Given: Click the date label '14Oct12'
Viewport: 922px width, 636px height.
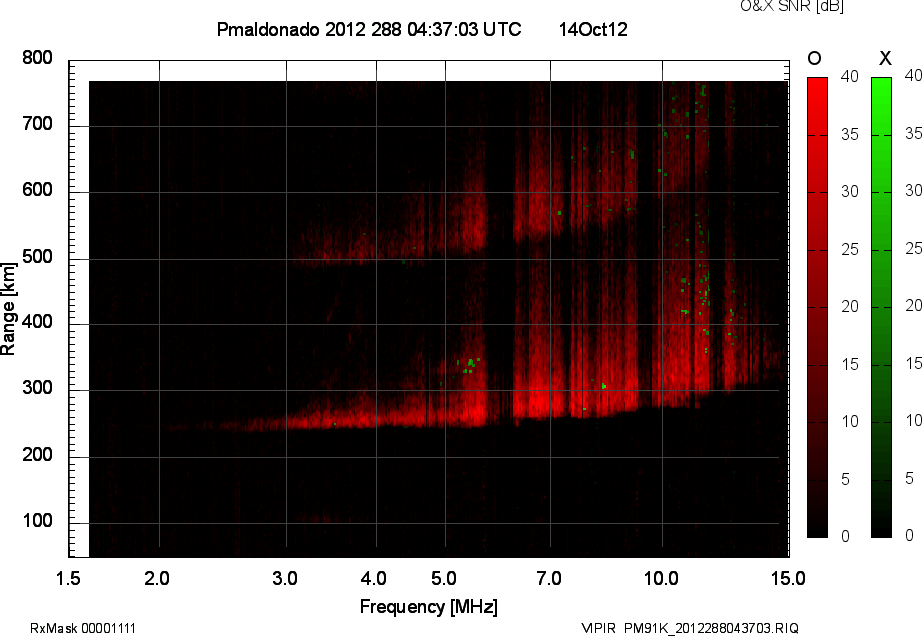Looking at the screenshot, I should (593, 29).
